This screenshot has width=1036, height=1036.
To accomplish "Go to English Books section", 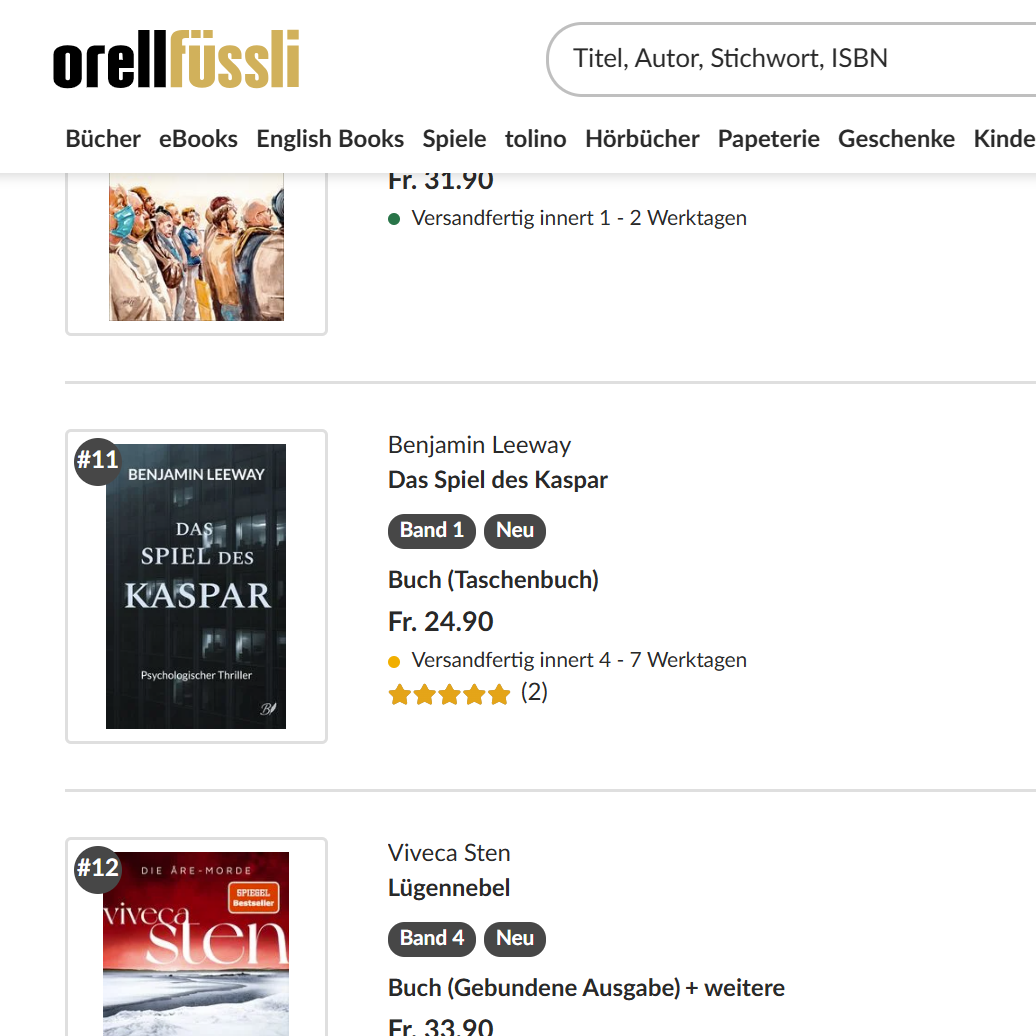I will click(x=330, y=139).
